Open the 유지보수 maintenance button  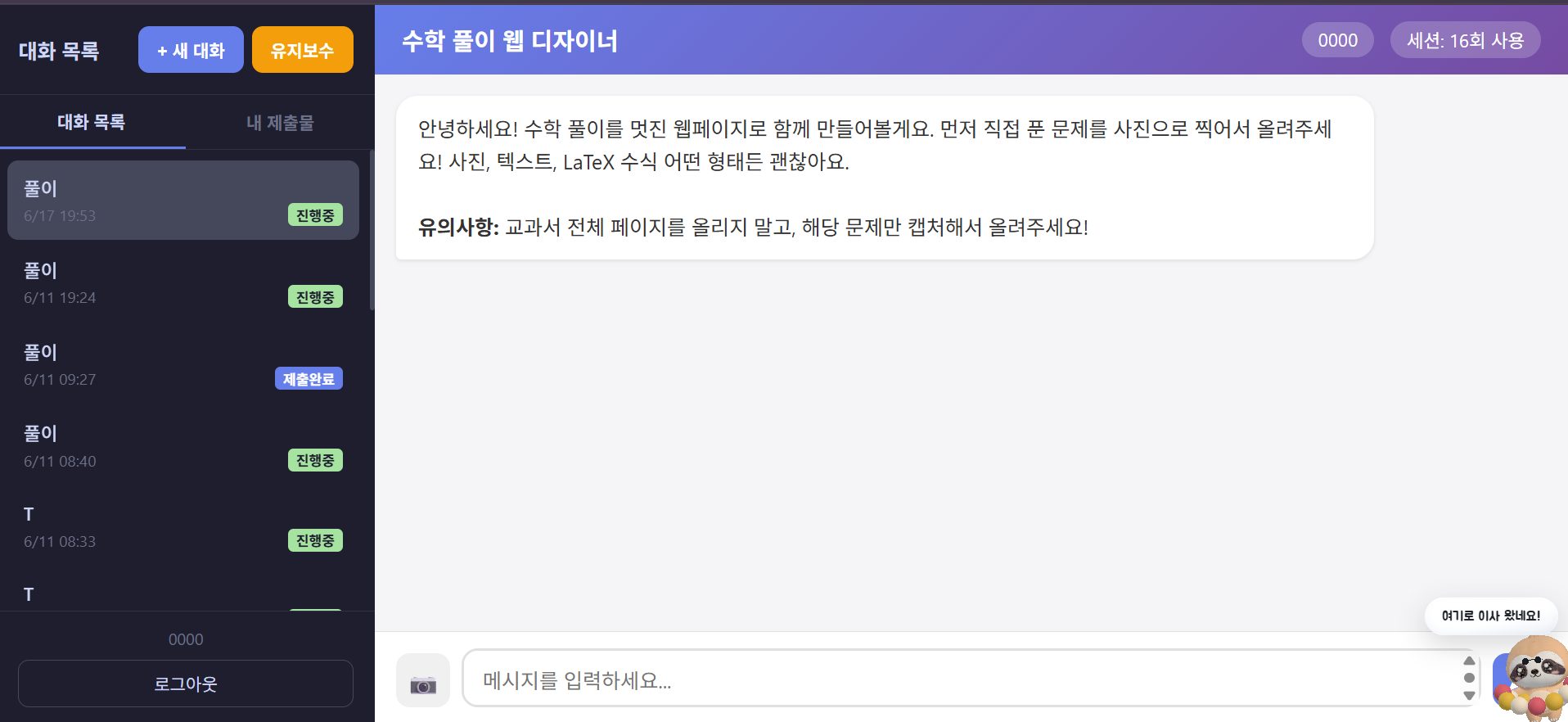click(x=303, y=50)
